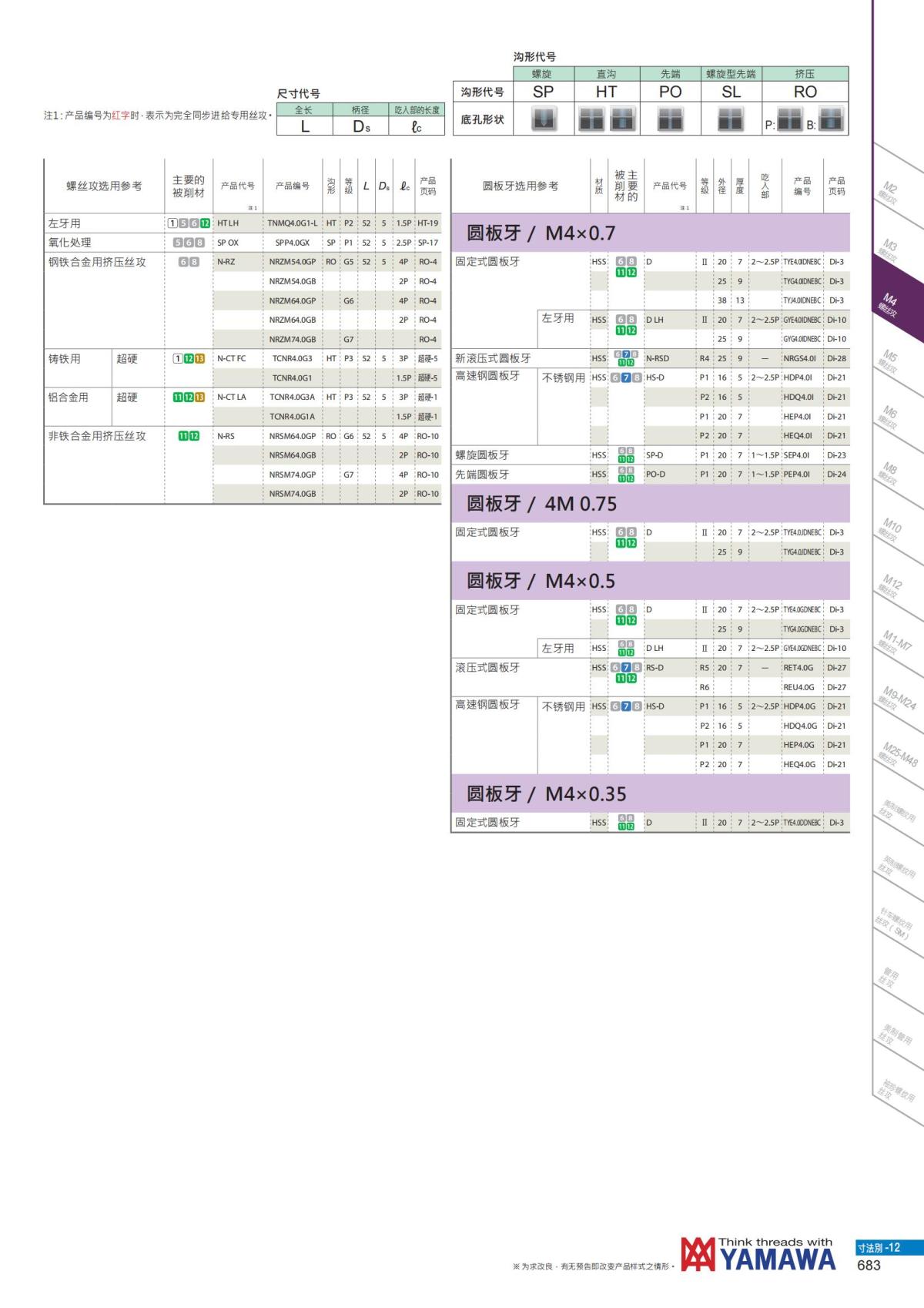Click product number NRZM54.0GP
This screenshot has width=924, height=1308.
pos(293,262)
